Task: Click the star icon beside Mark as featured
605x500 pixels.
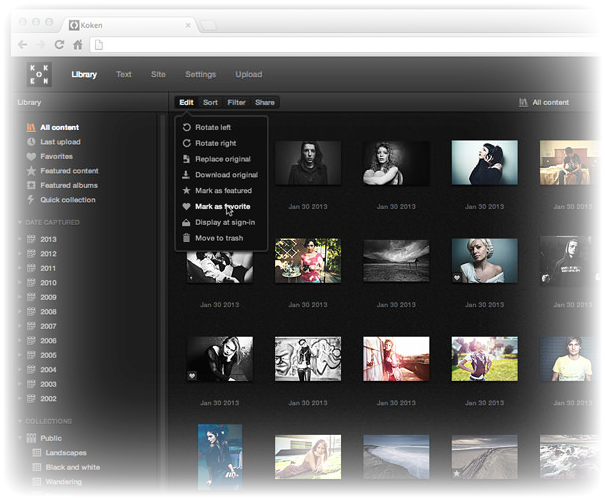Action: [186, 190]
